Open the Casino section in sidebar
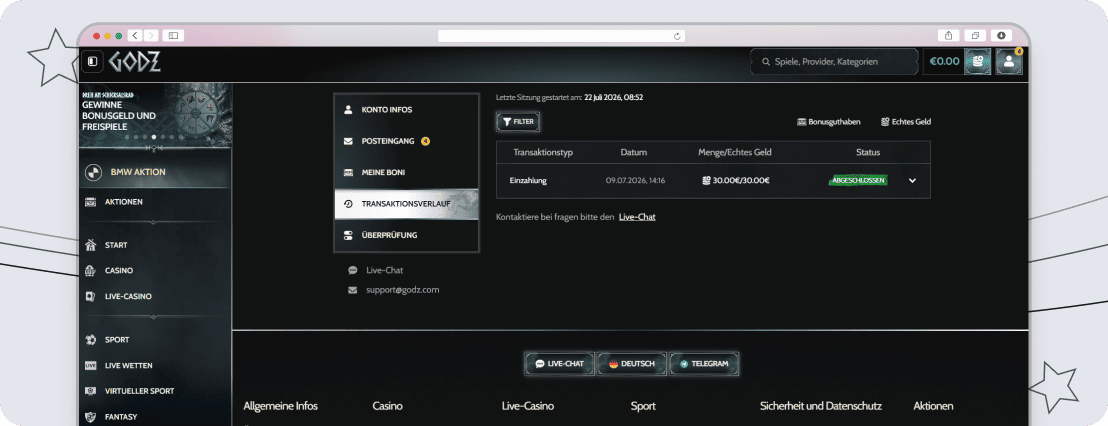 [x=119, y=271]
